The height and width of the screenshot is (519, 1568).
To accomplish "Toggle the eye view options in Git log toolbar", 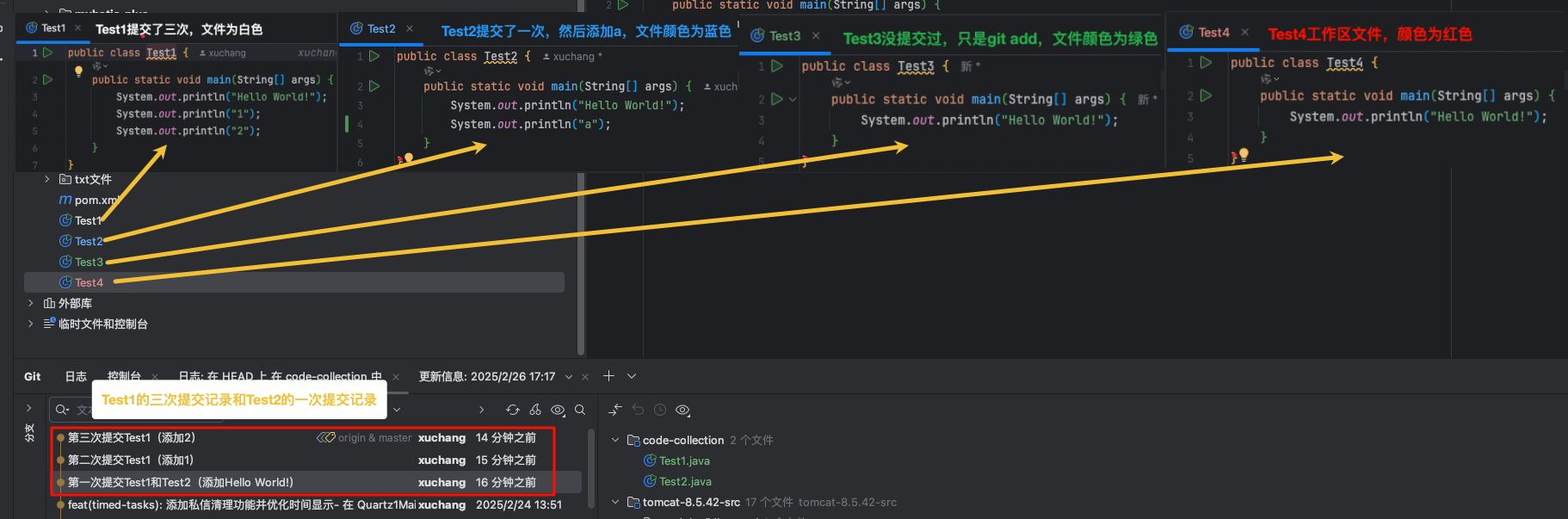I will pyautogui.click(x=558, y=410).
